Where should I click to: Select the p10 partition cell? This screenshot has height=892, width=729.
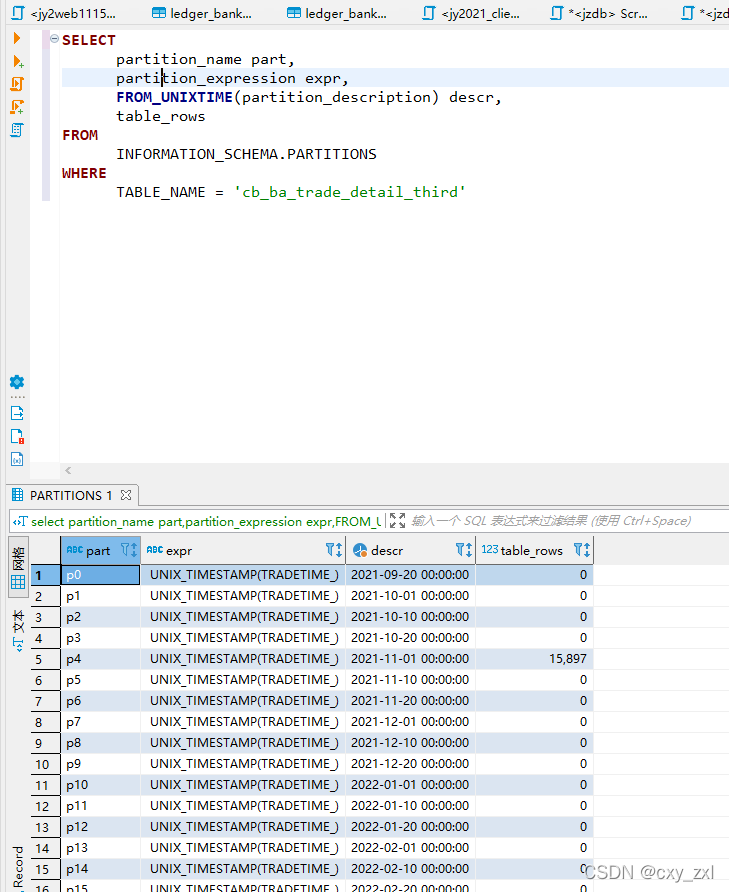100,785
